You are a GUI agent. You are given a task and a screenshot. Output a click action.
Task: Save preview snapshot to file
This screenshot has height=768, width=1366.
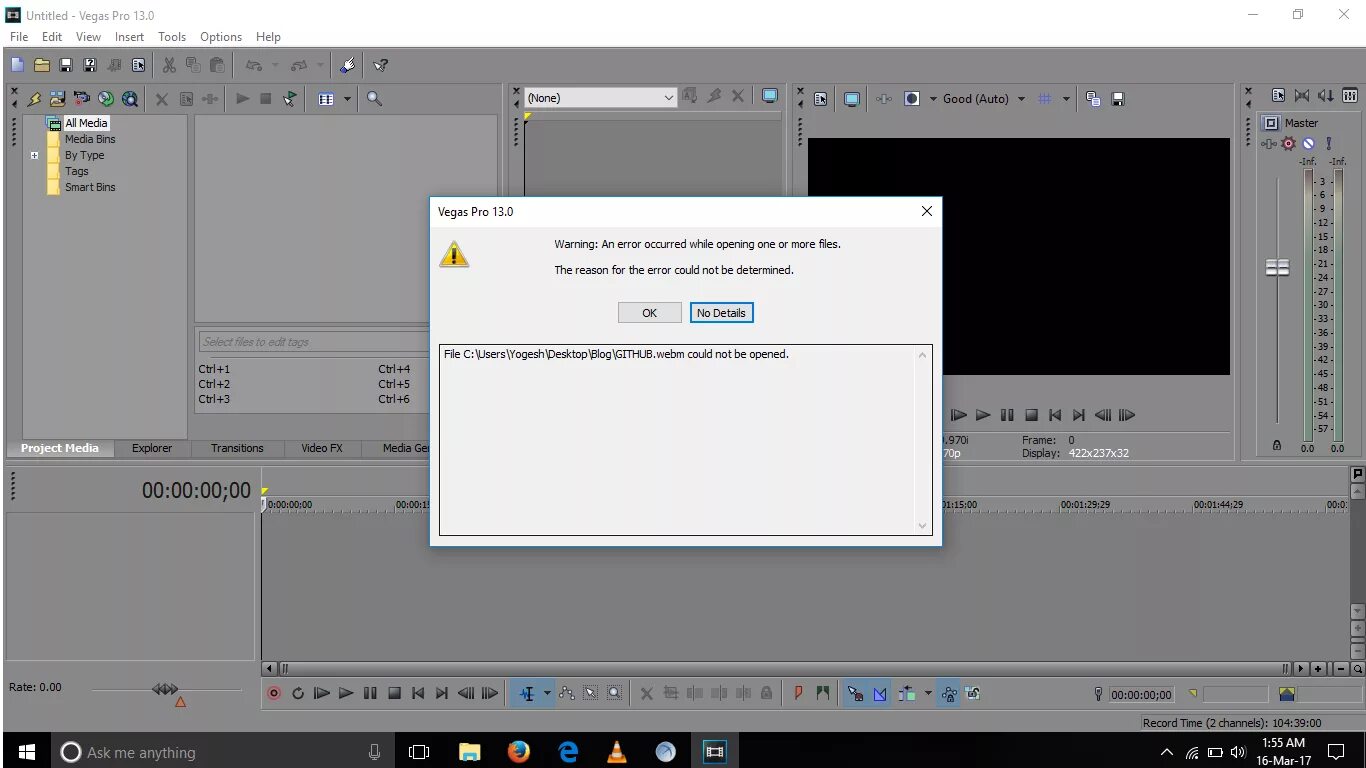[x=1118, y=99]
